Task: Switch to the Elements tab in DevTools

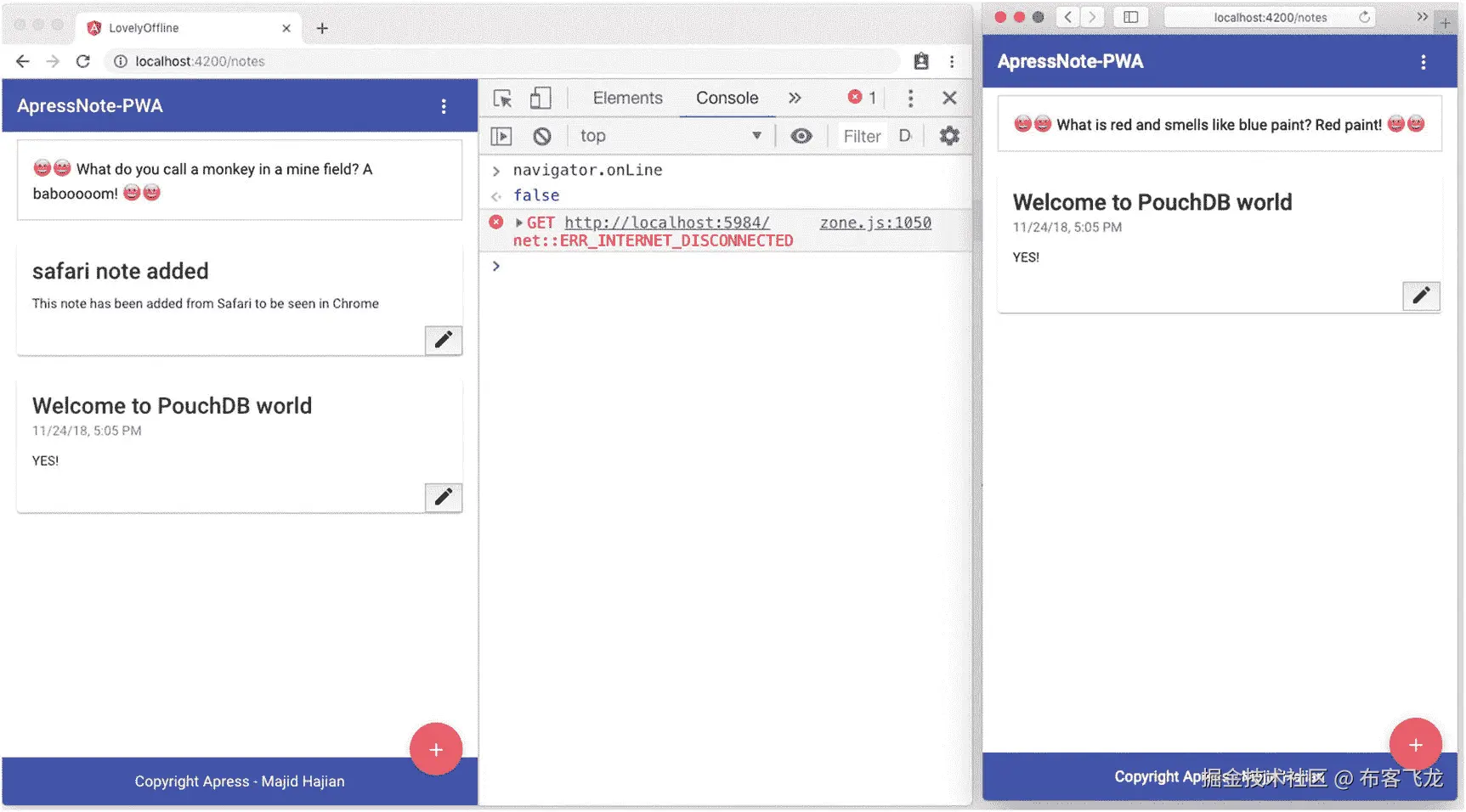Action: tap(628, 99)
